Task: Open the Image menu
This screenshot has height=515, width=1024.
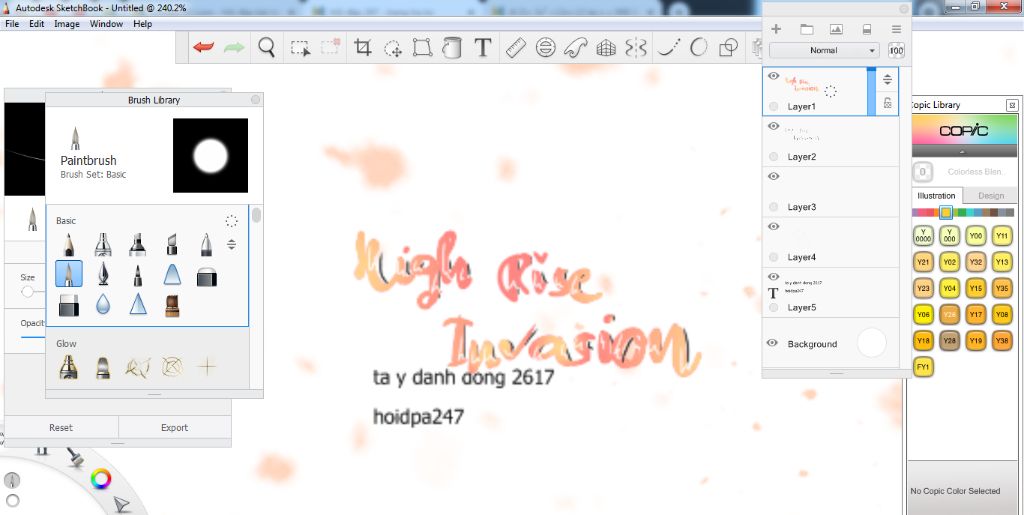Action: point(67,23)
